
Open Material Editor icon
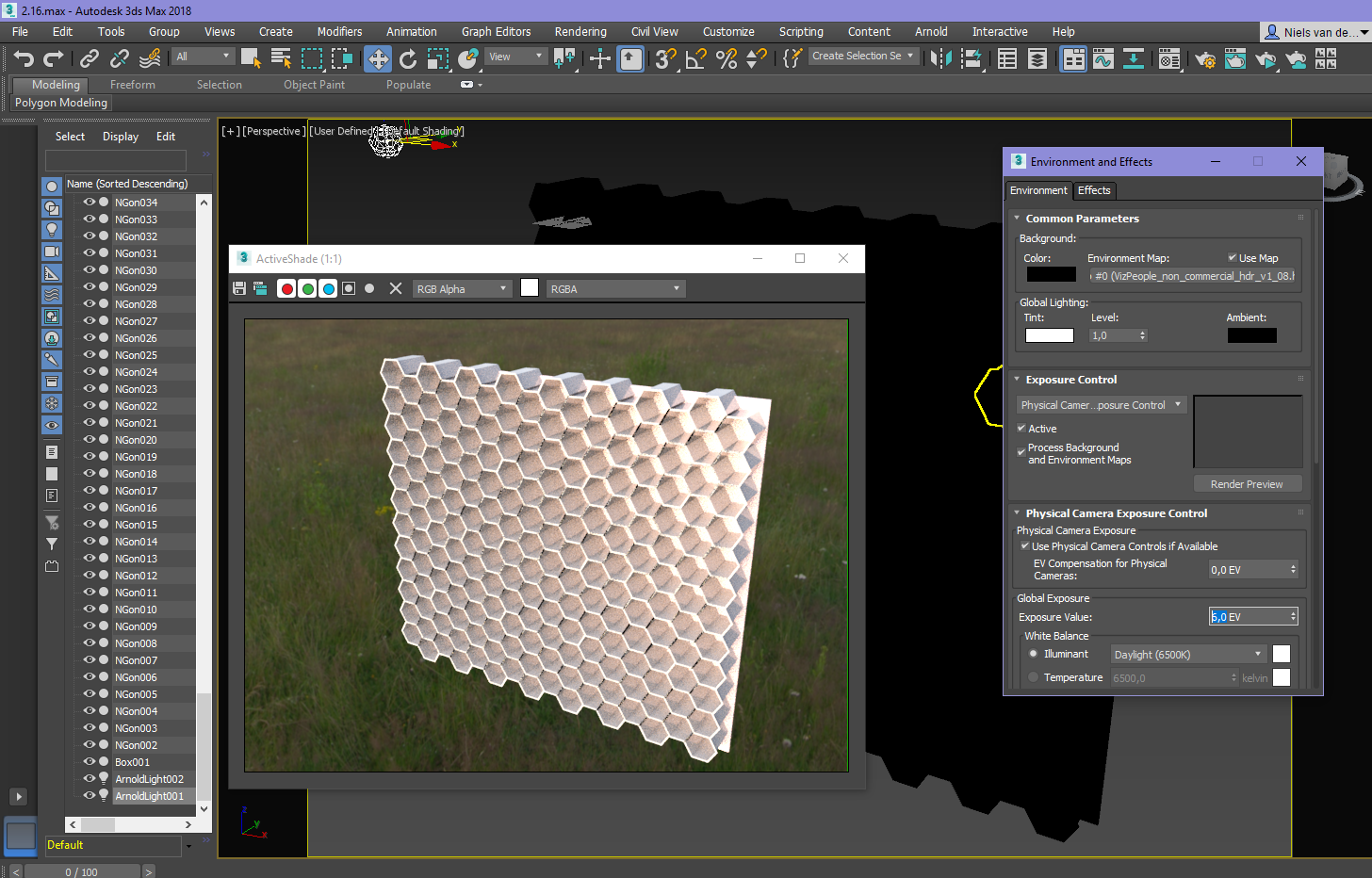[1169, 59]
